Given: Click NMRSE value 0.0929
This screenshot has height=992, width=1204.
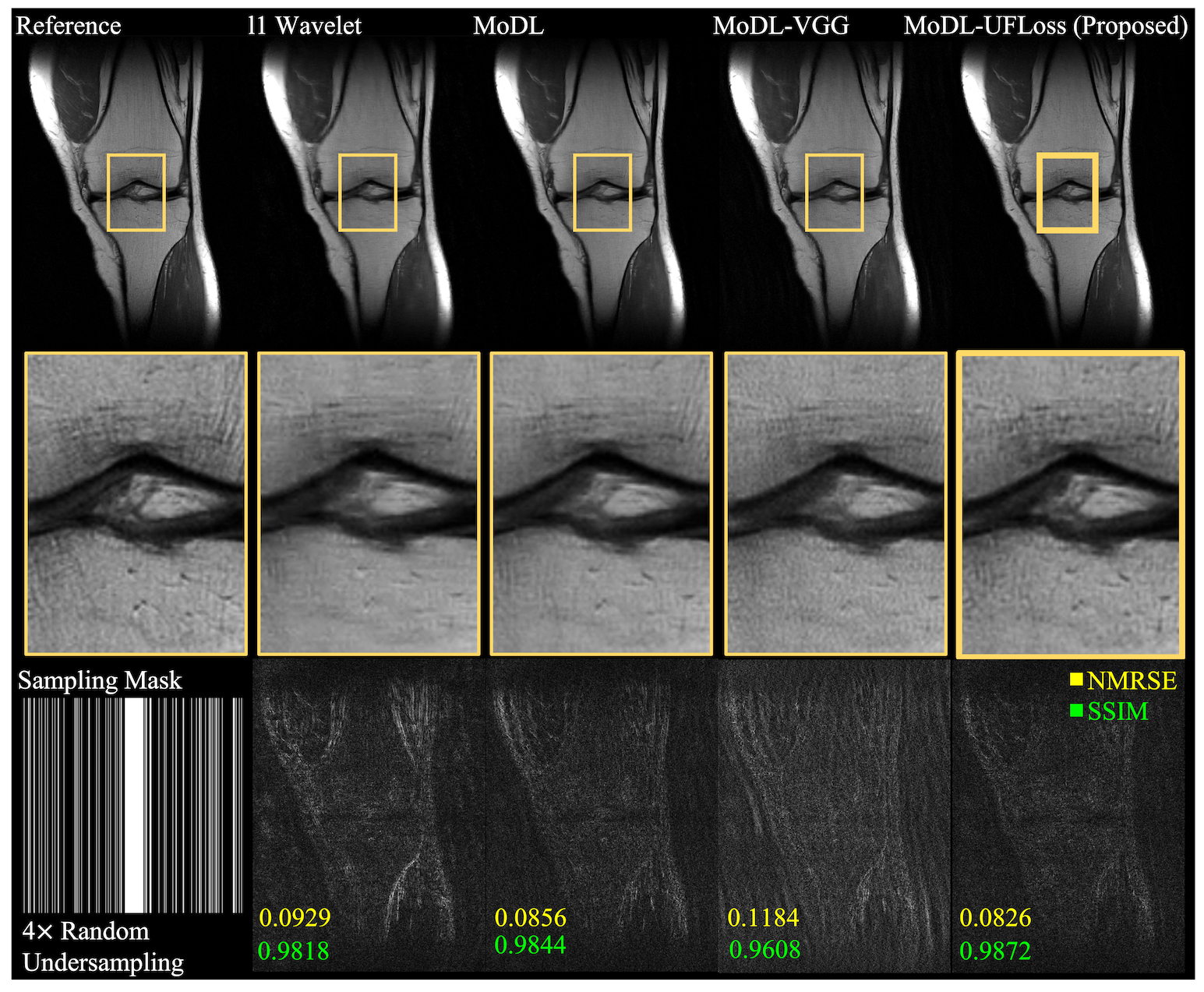Looking at the screenshot, I should (295, 918).
